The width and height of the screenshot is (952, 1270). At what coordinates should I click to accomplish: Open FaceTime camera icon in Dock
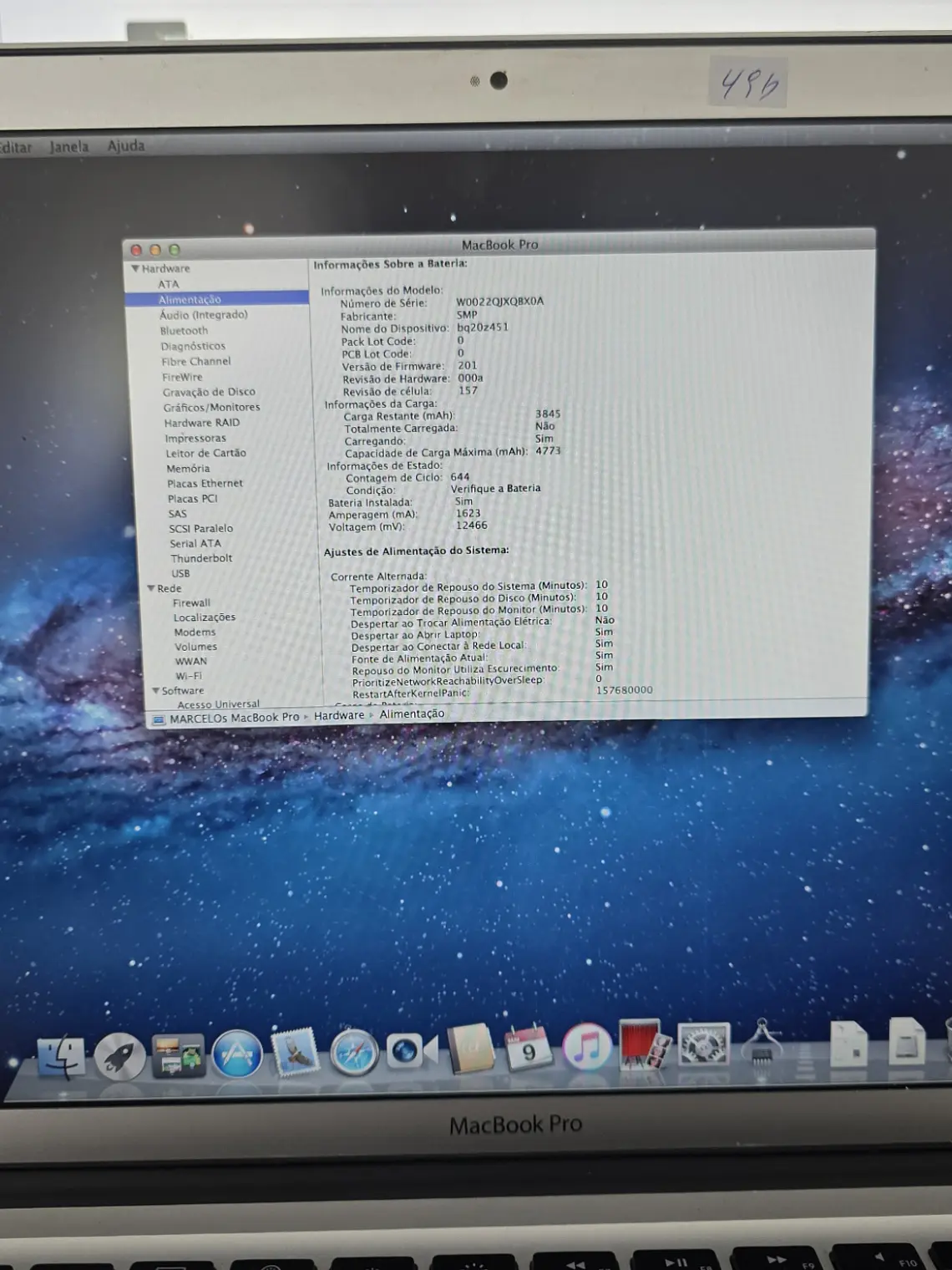(x=412, y=1051)
